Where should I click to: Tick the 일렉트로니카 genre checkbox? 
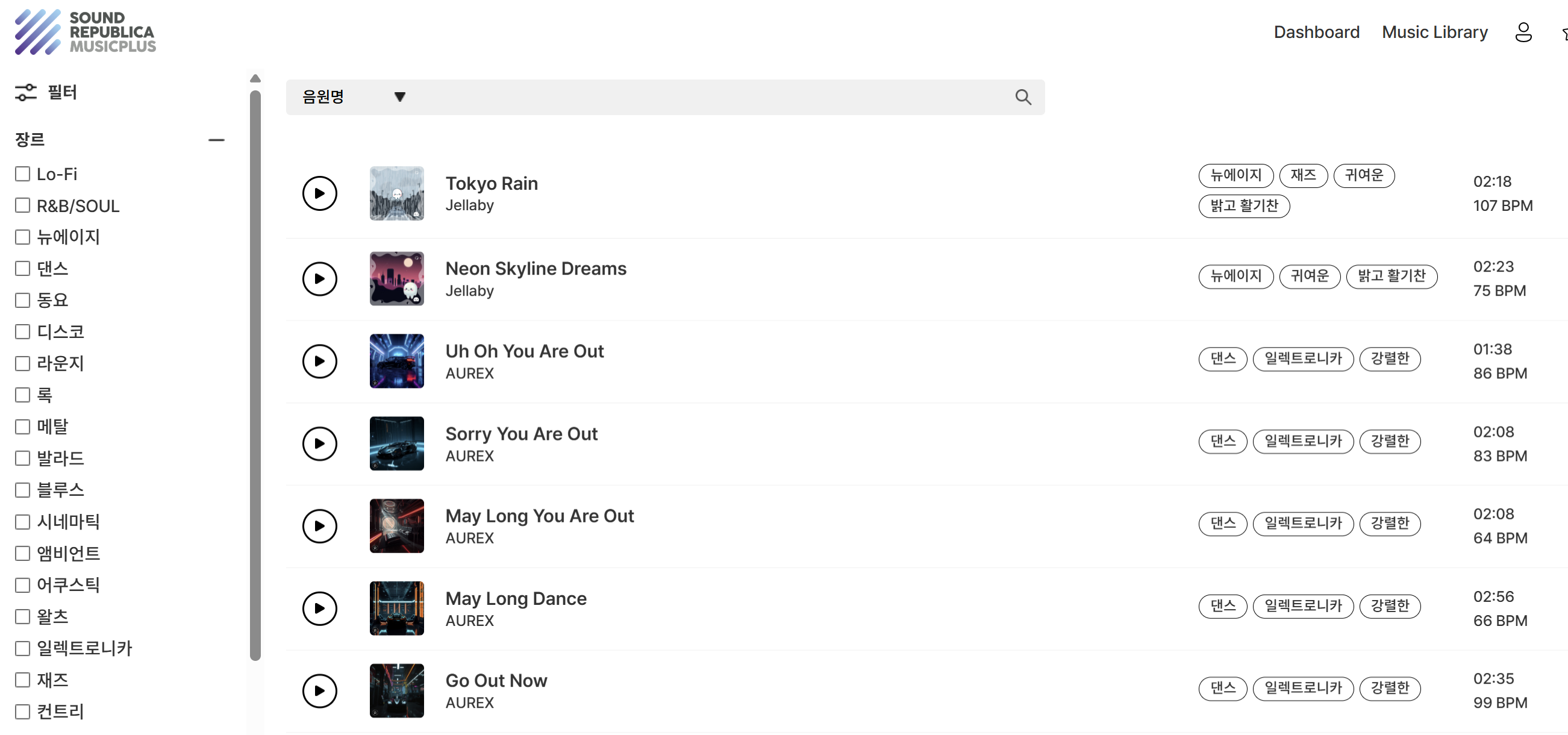pos(22,648)
